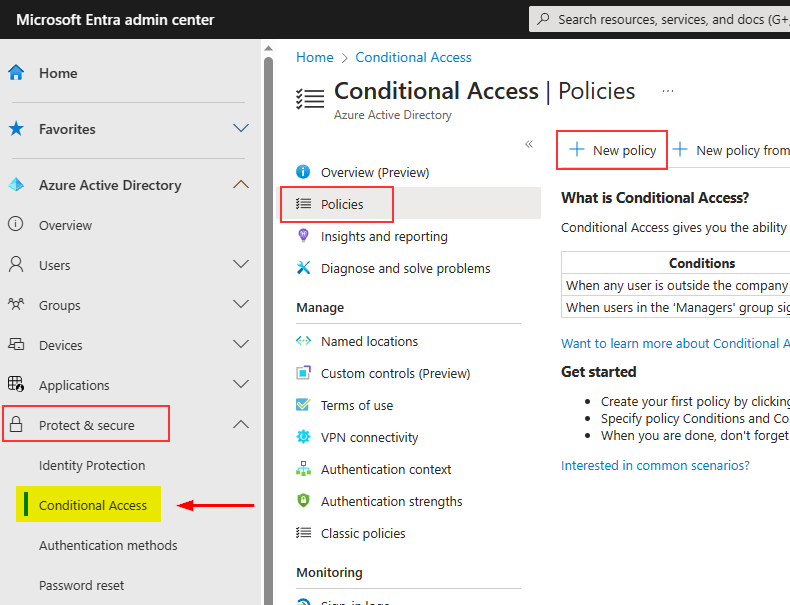Screen dimensions: 790x605
Task: Click the Named locations icon
Action: tap(304, 341)
